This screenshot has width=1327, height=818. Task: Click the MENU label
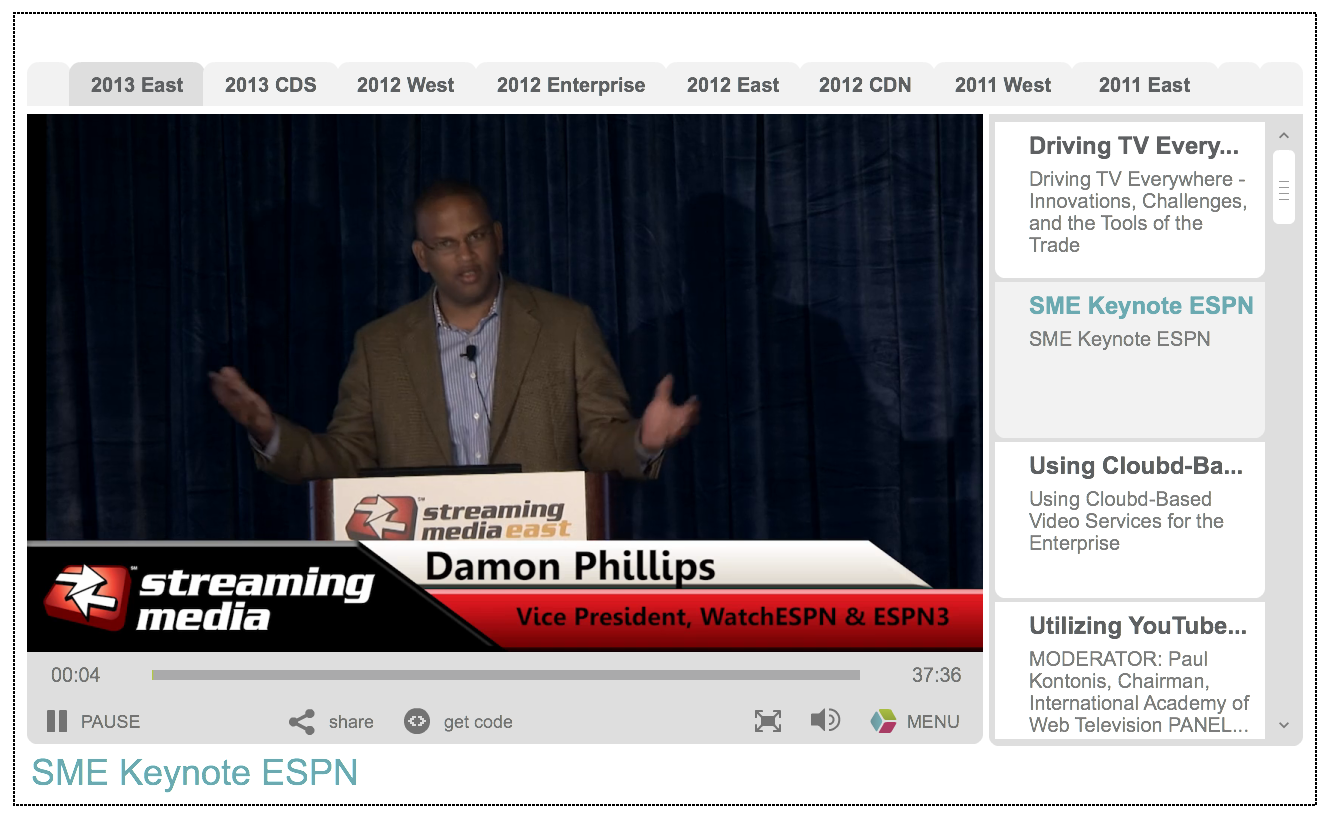point(933,722)
